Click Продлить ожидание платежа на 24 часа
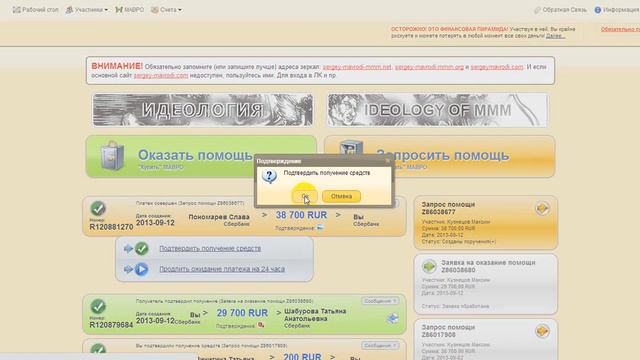The image size is (640, 360). tap(222, 269)
